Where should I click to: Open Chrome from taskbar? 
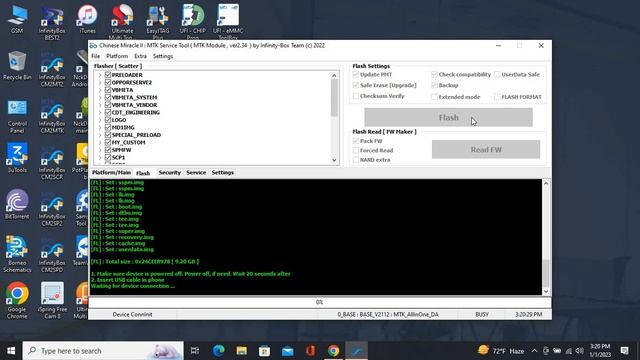point(333,351)
